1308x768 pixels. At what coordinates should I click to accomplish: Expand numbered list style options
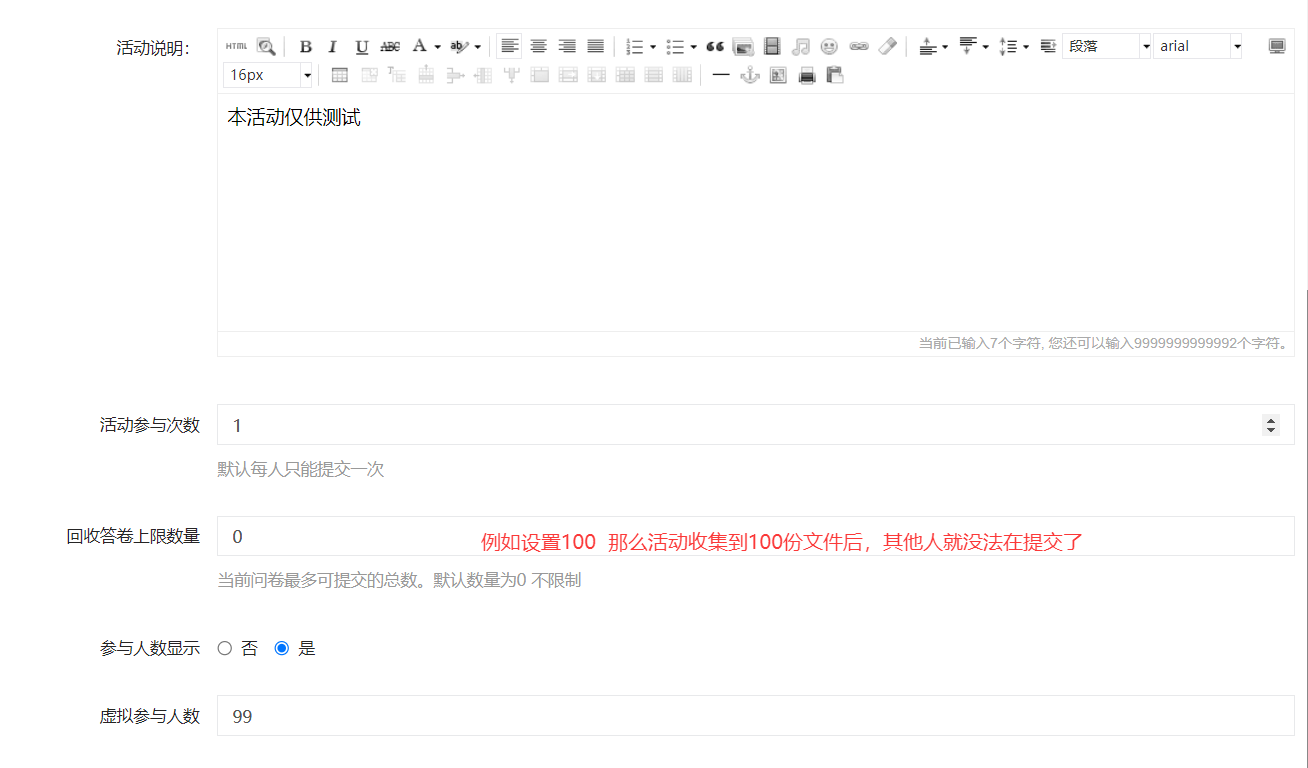coord(653,47)
